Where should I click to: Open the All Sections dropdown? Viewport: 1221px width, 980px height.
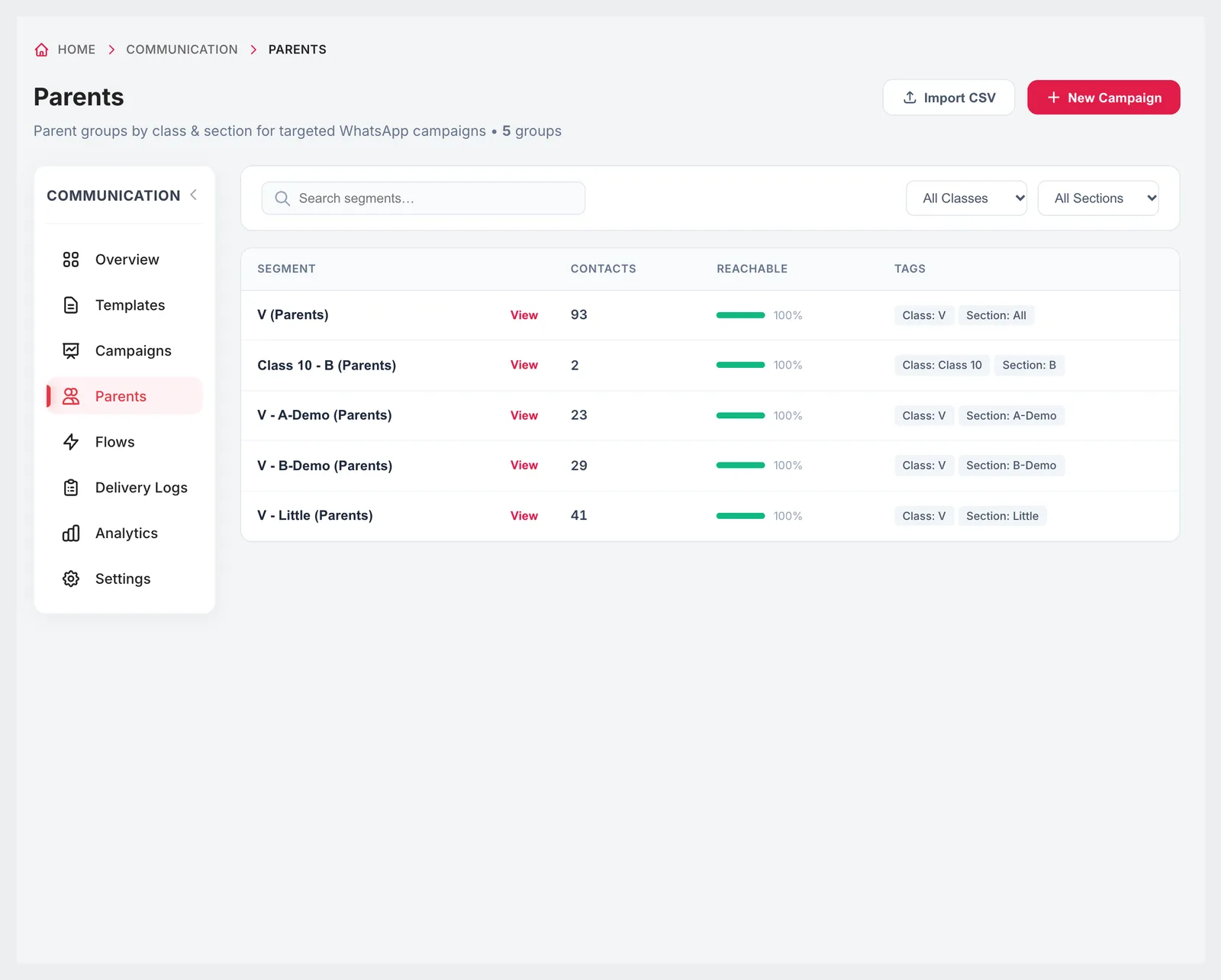pos(1098,198)
